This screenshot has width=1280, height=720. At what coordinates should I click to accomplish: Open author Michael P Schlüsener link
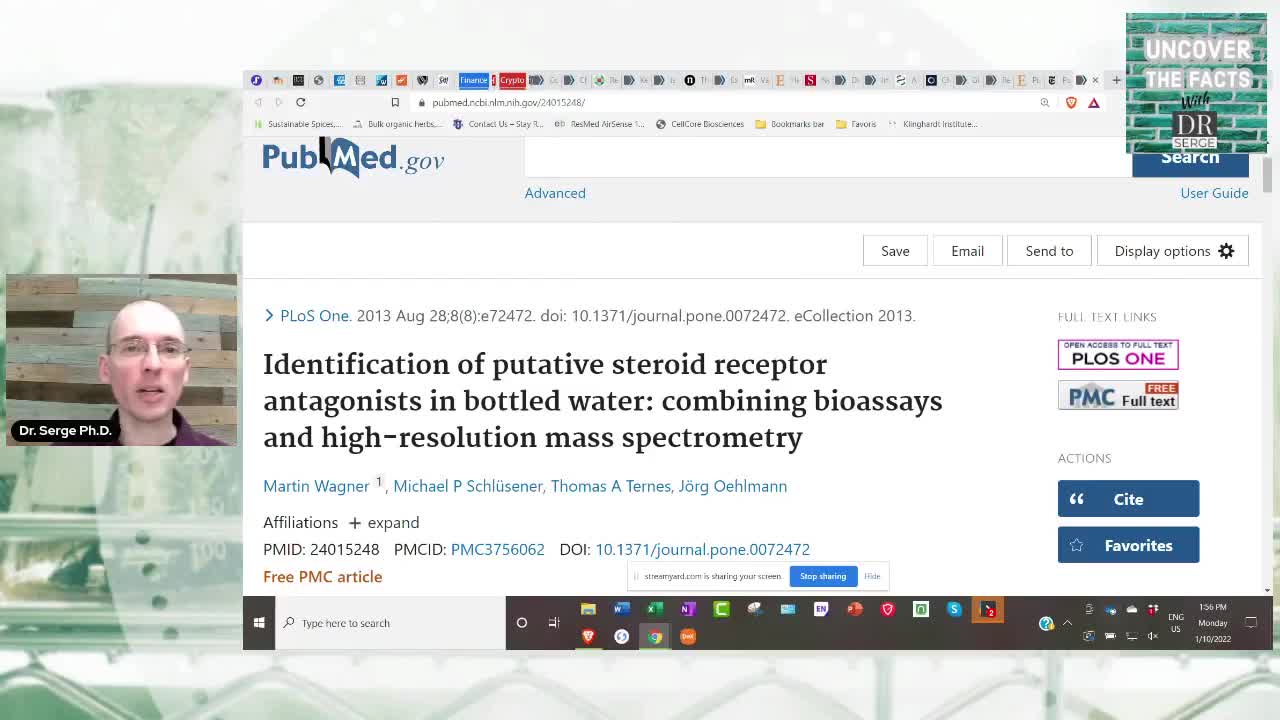468,486
